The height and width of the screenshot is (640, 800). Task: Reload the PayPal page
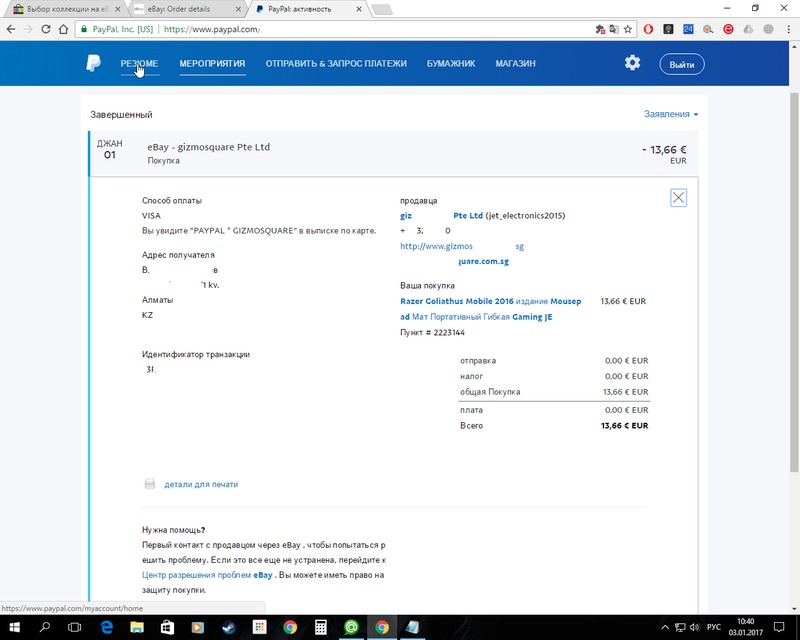(46, 29)
